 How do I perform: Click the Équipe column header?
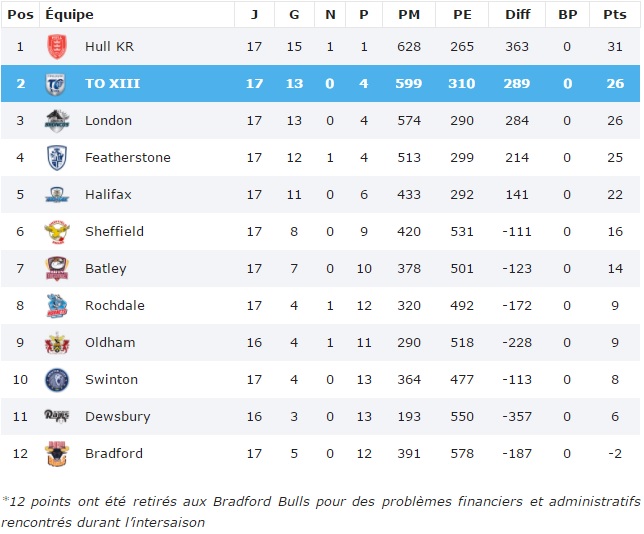pos(69,14)
